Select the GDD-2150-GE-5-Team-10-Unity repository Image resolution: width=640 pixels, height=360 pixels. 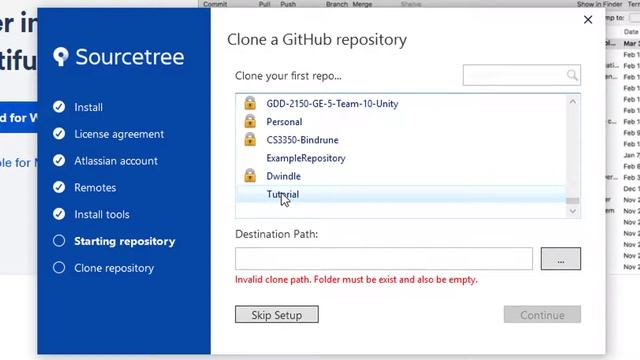(401, 104)
